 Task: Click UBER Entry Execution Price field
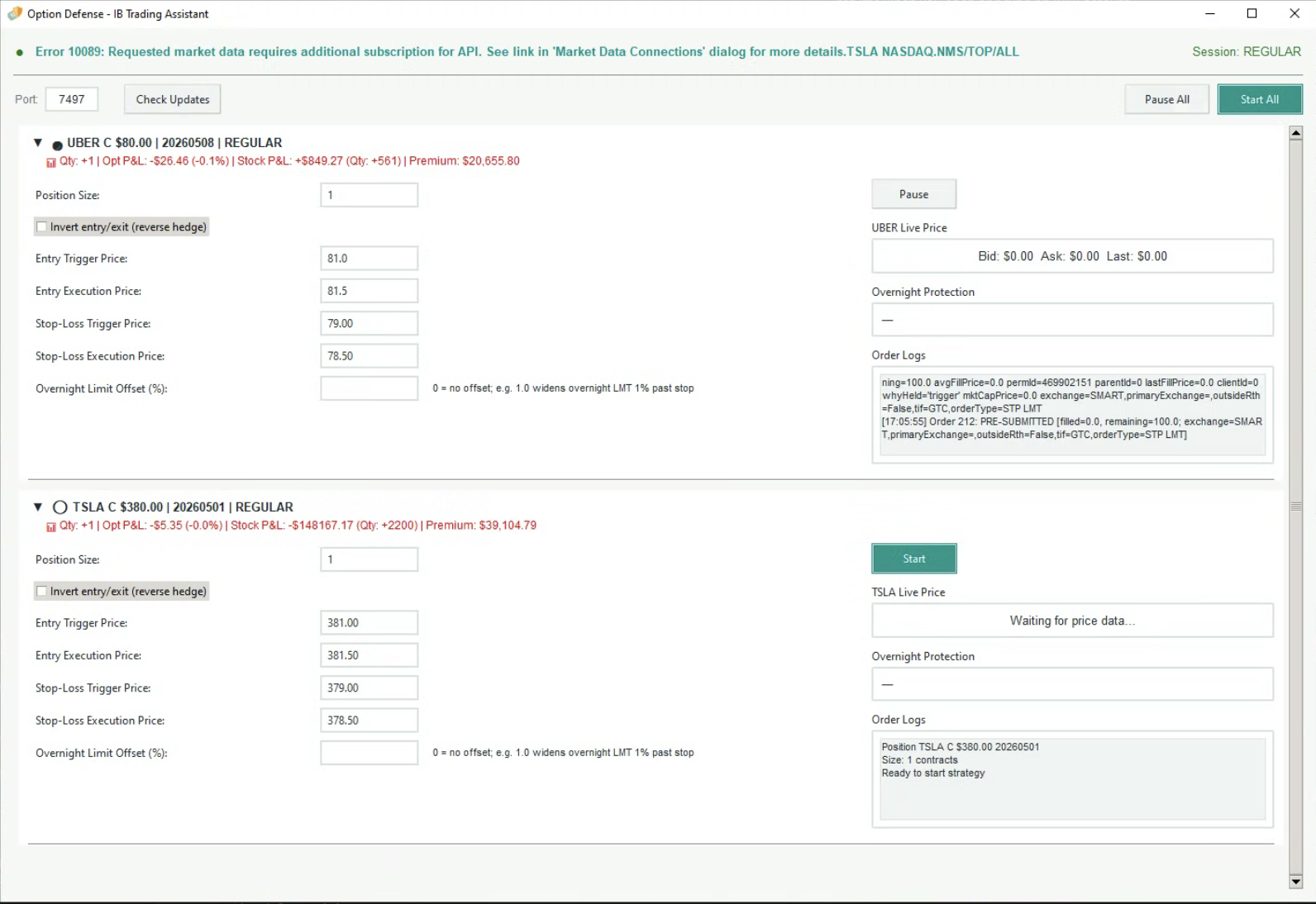(x=369, y=291)
